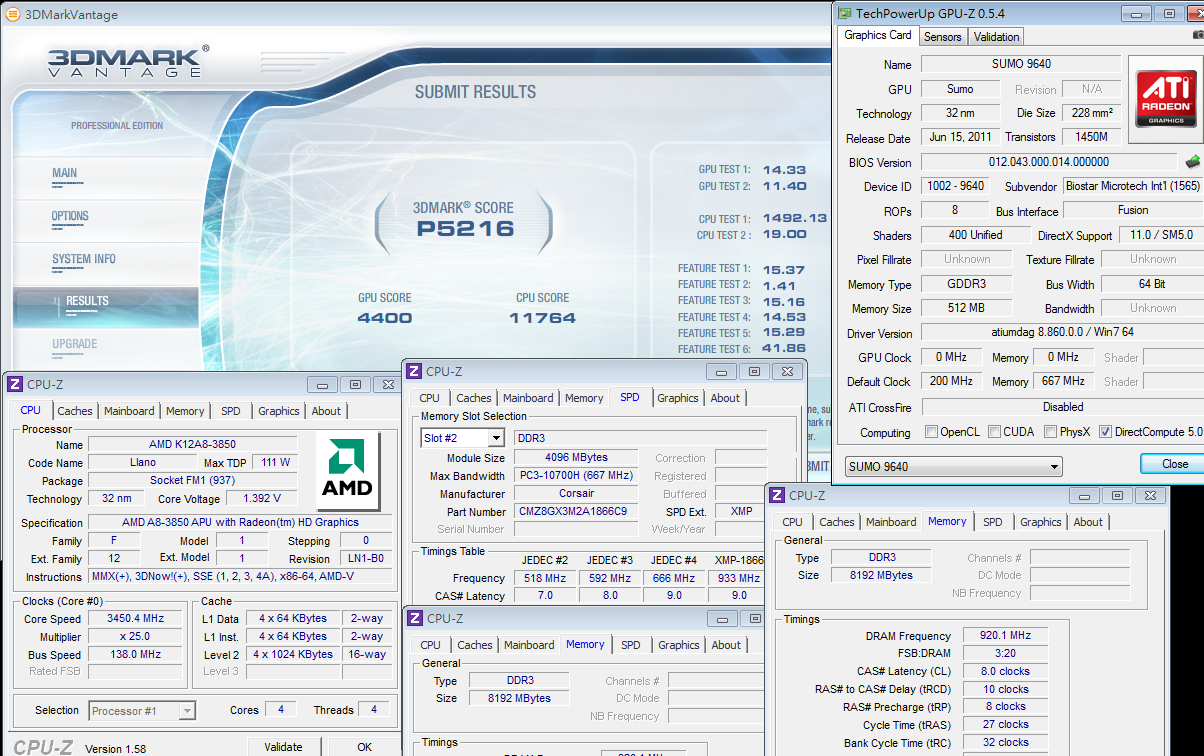This screenshot has height=756, width=1204.
Task: Click the Core Speed value 3450.4 MHz
Action: pos(135,619)
